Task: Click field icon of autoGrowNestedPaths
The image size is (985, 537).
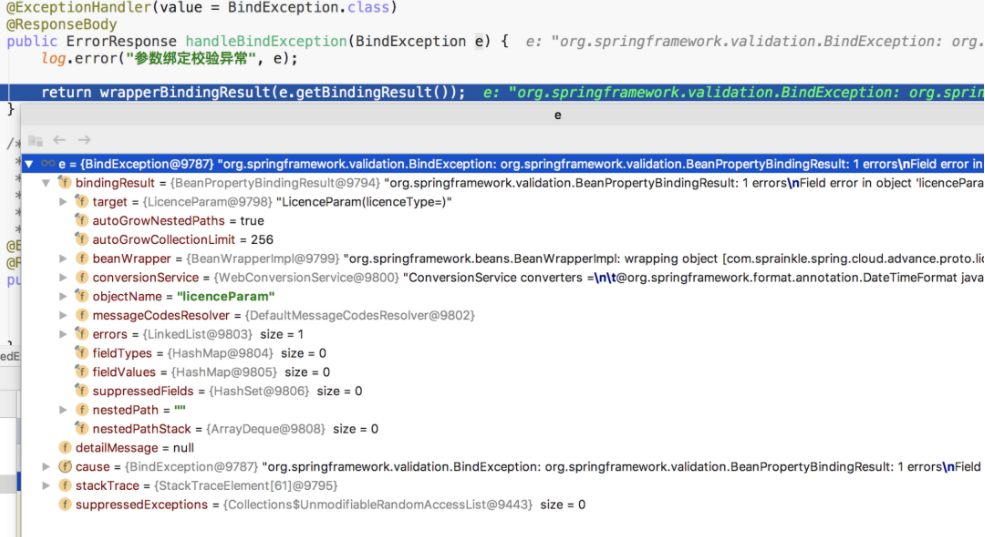Action: click(x=82, y=220)
